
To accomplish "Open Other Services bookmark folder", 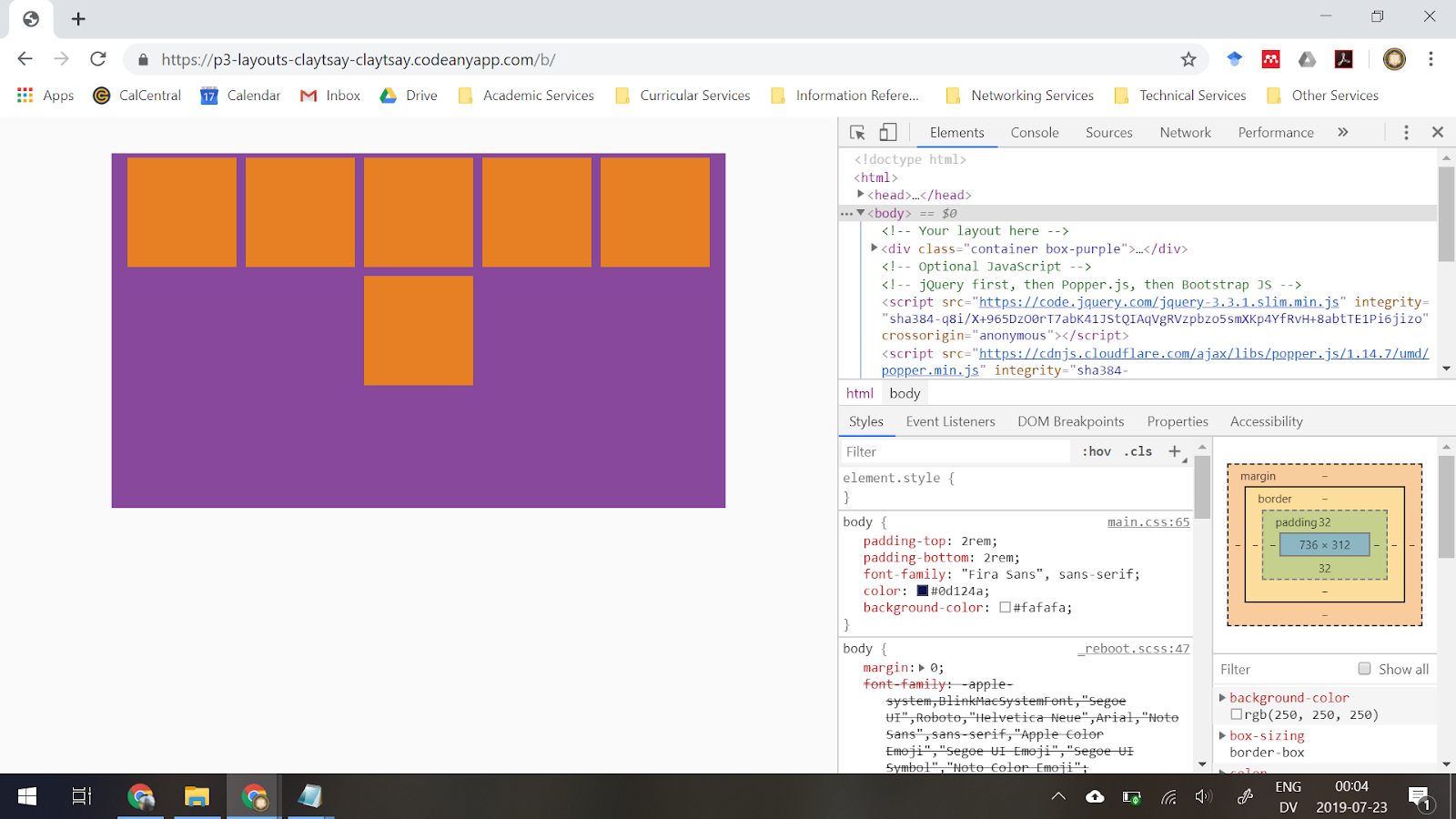I will coord(1322,96).
